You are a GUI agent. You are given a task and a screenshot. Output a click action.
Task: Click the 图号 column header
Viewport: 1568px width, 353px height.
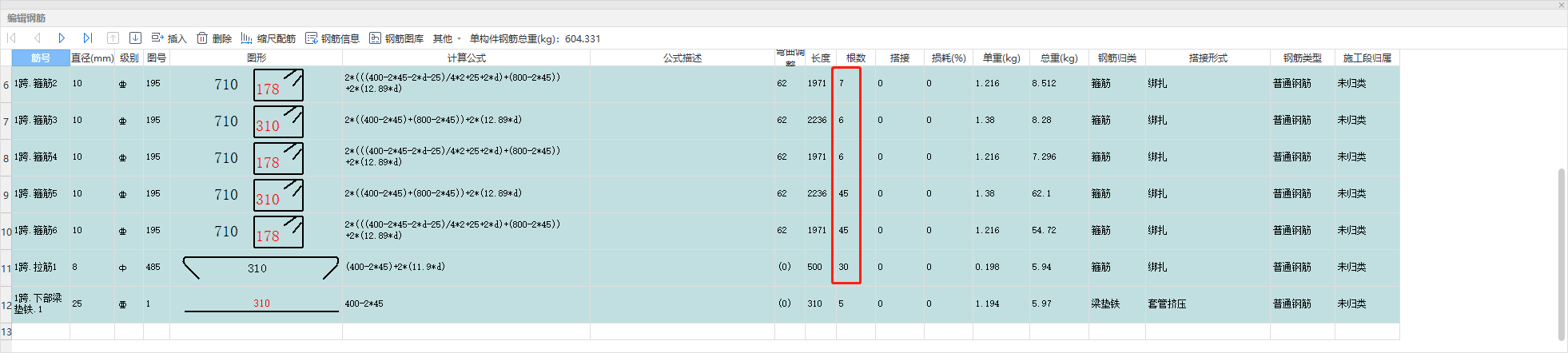tap(157, 58)
